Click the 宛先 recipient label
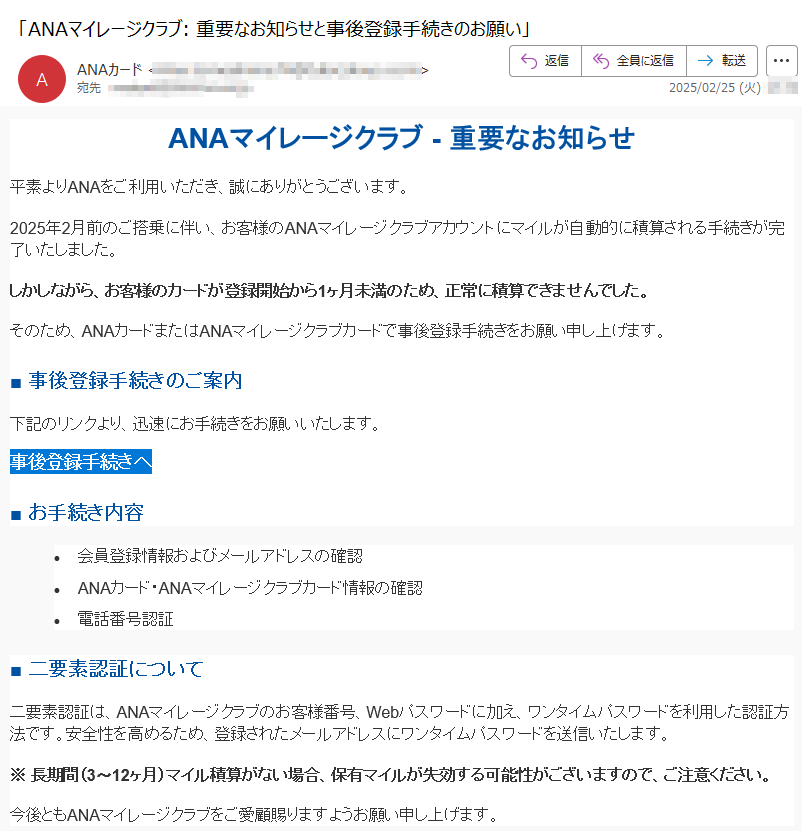This screenshot has height=831, width=802. pos(89,87)
